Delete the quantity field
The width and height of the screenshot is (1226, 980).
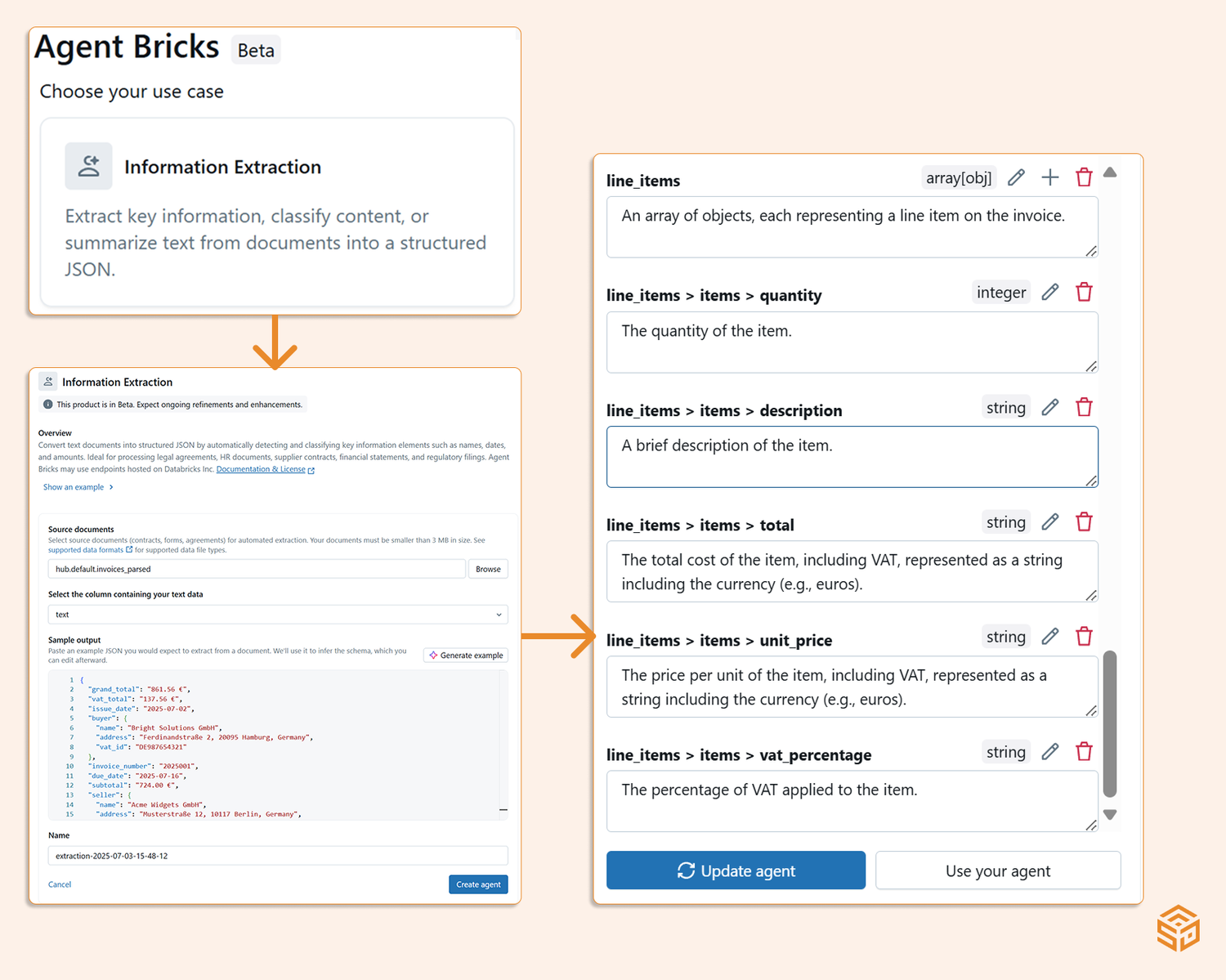coord(1084,292)
